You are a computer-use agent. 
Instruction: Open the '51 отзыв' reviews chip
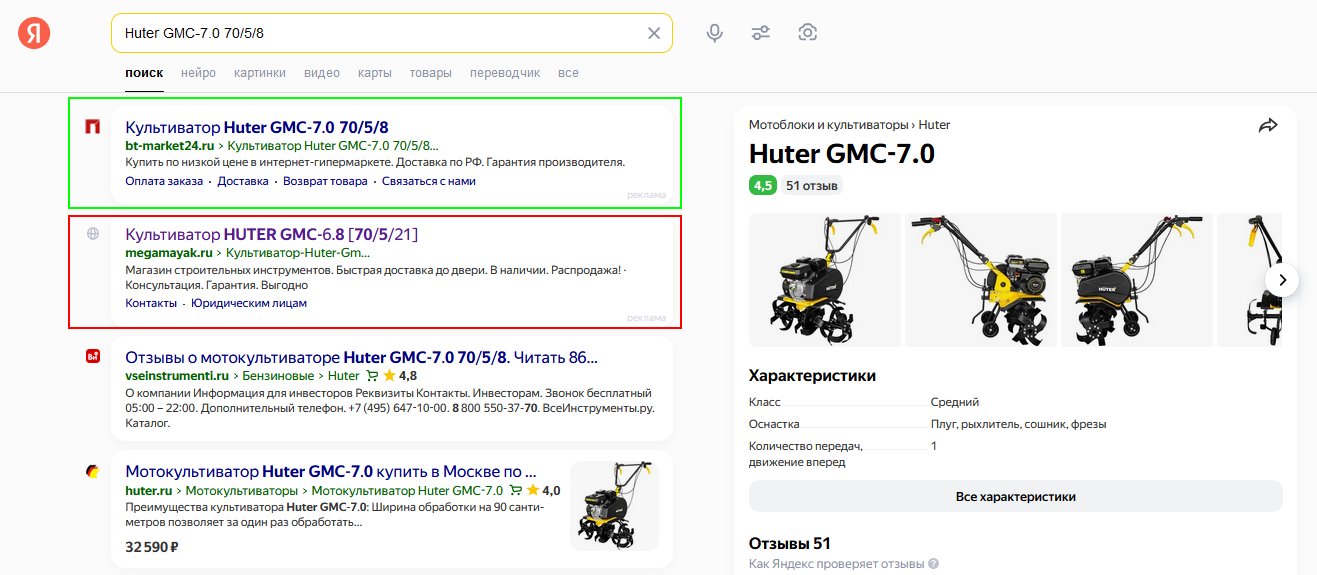tap(812, 185)
